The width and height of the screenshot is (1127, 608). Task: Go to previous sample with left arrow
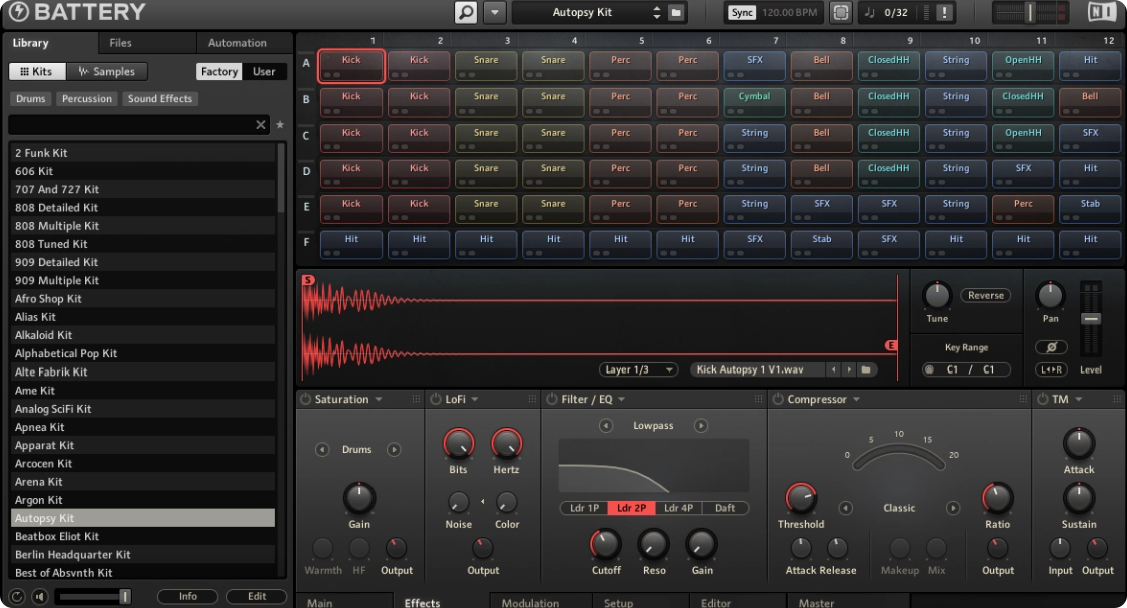(834, 369)
